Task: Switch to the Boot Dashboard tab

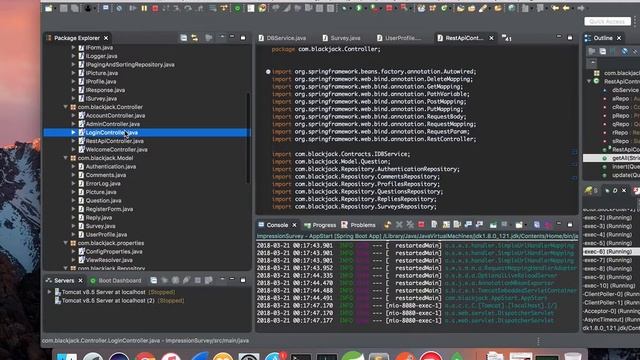Action: coord(116,280)
